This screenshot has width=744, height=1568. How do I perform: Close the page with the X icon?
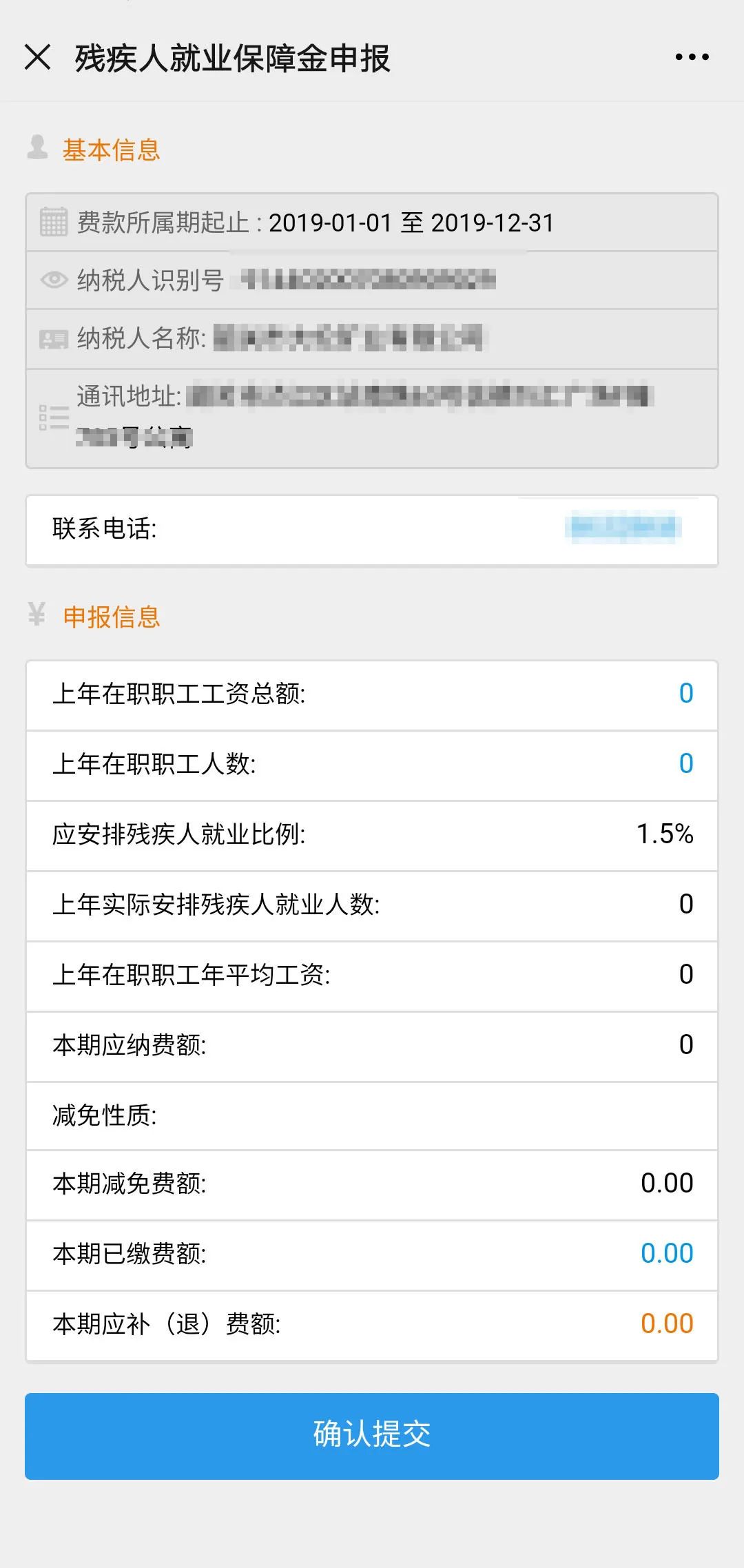38,57
